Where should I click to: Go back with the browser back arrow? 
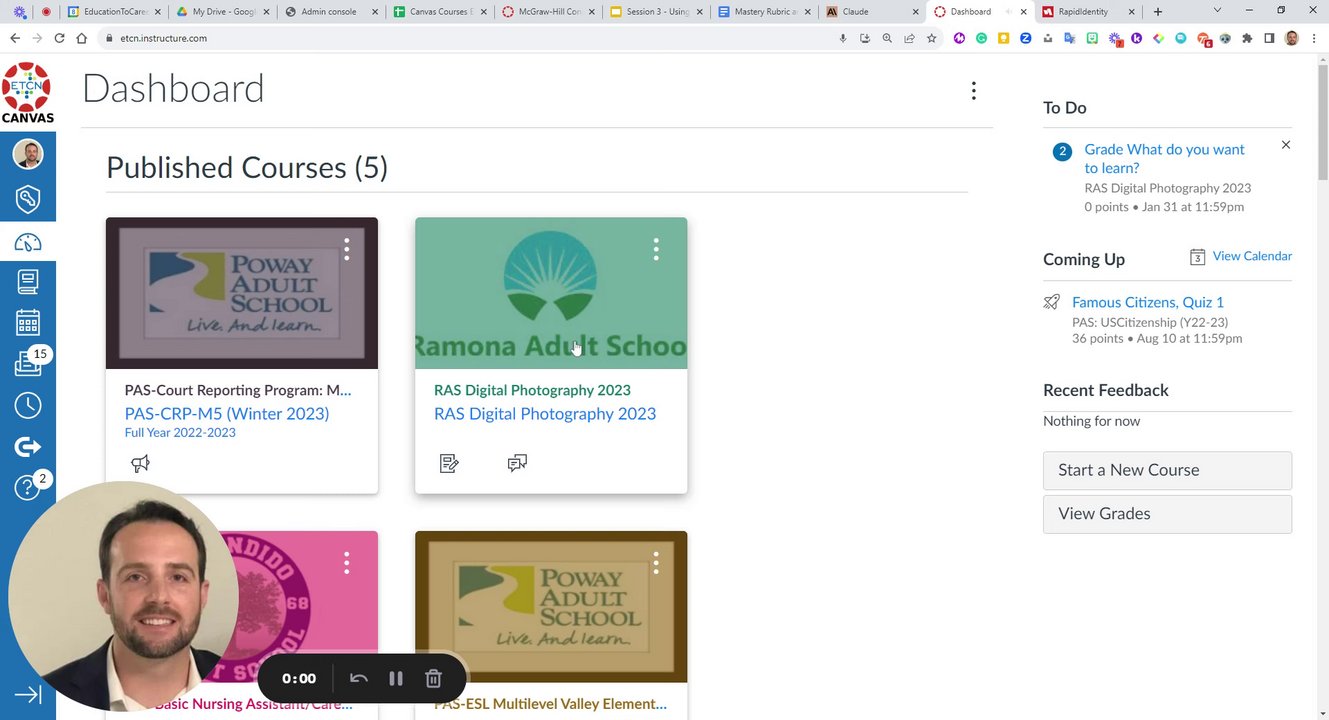[x=15, y=38]
